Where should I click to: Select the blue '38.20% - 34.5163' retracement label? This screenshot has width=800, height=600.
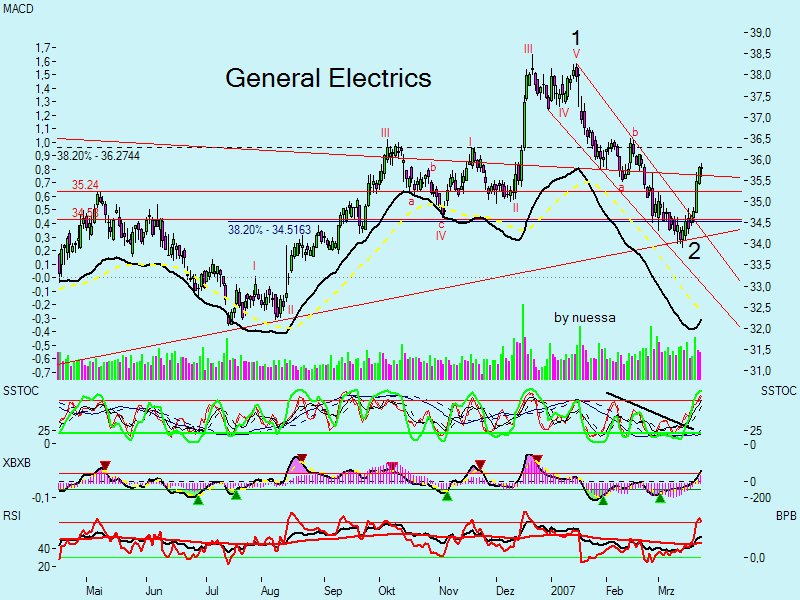(269, 230)
